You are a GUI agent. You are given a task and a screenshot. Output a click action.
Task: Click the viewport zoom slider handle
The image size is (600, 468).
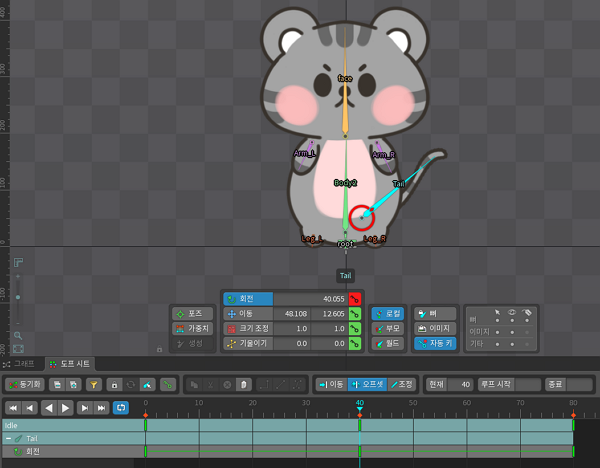click(x=18, y=297)
